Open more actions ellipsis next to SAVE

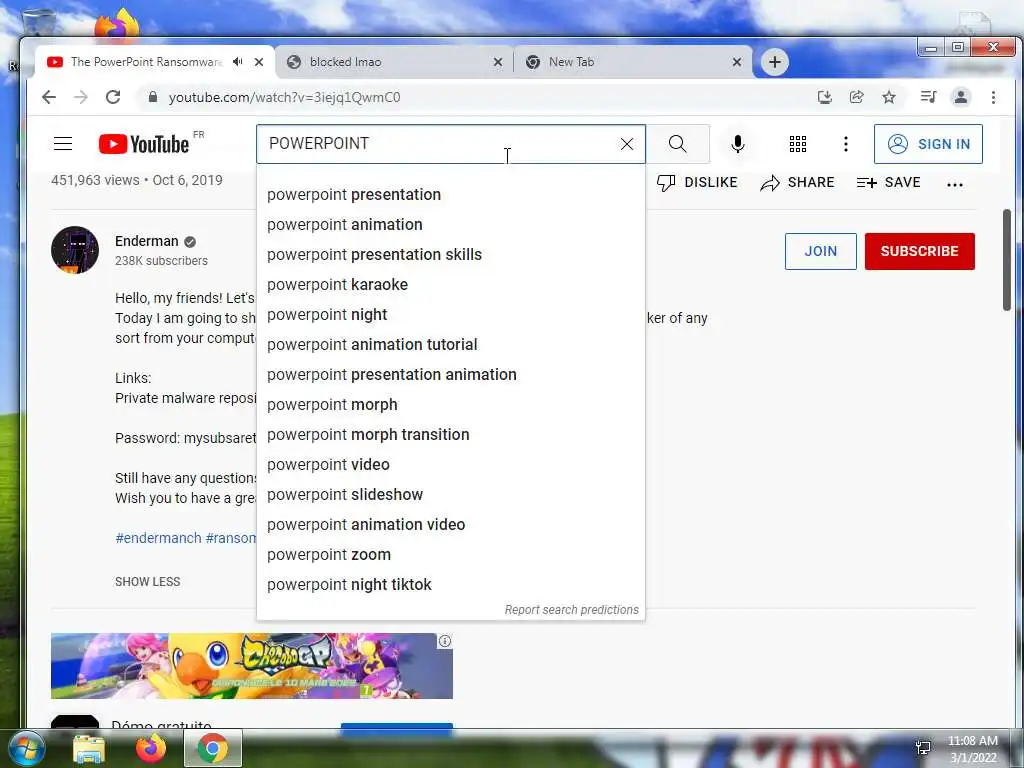[x=955, y=185]
